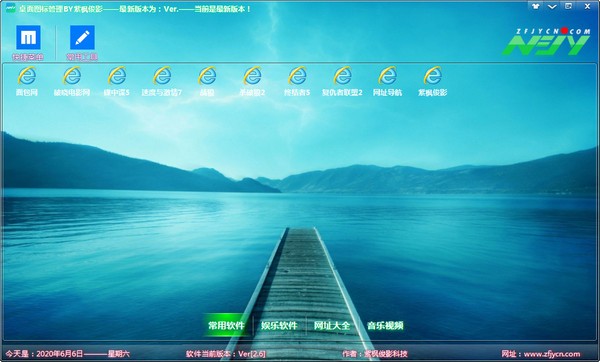Click the window restore button in title bar
The width and height of the screenshot is (600, 362).
coord(569,7)
